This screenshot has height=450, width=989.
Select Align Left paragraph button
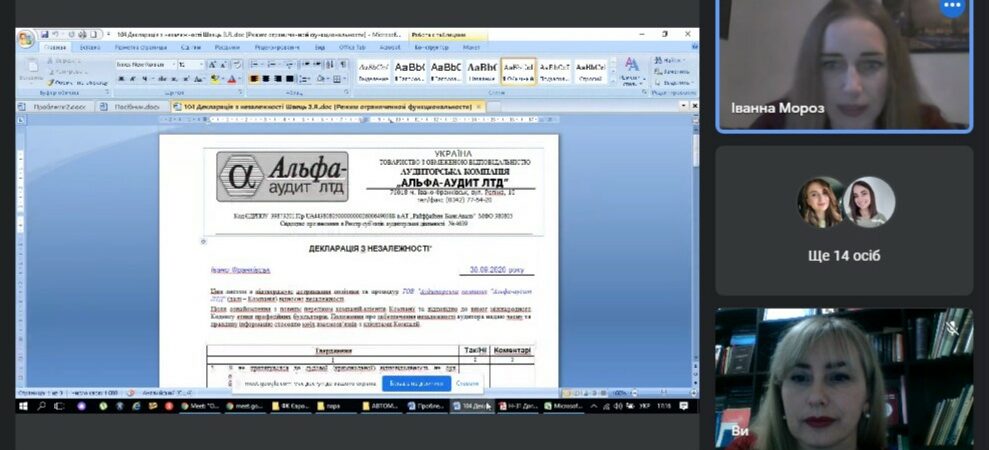point(254,79)
